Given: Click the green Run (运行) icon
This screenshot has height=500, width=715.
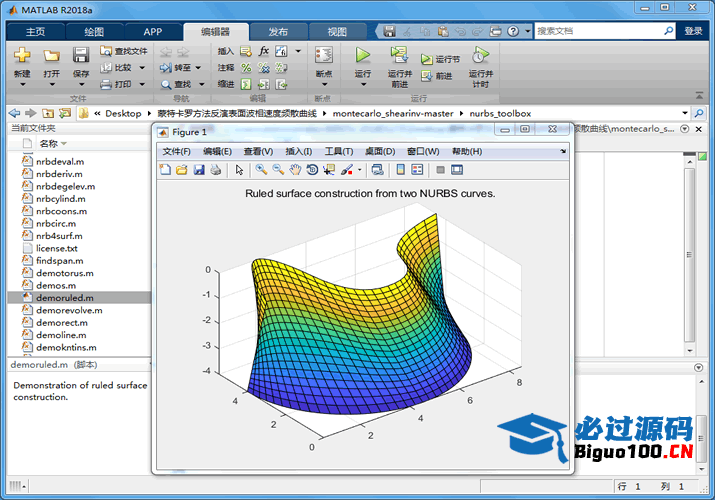Looking at the screenshot, I should point(363,55).
